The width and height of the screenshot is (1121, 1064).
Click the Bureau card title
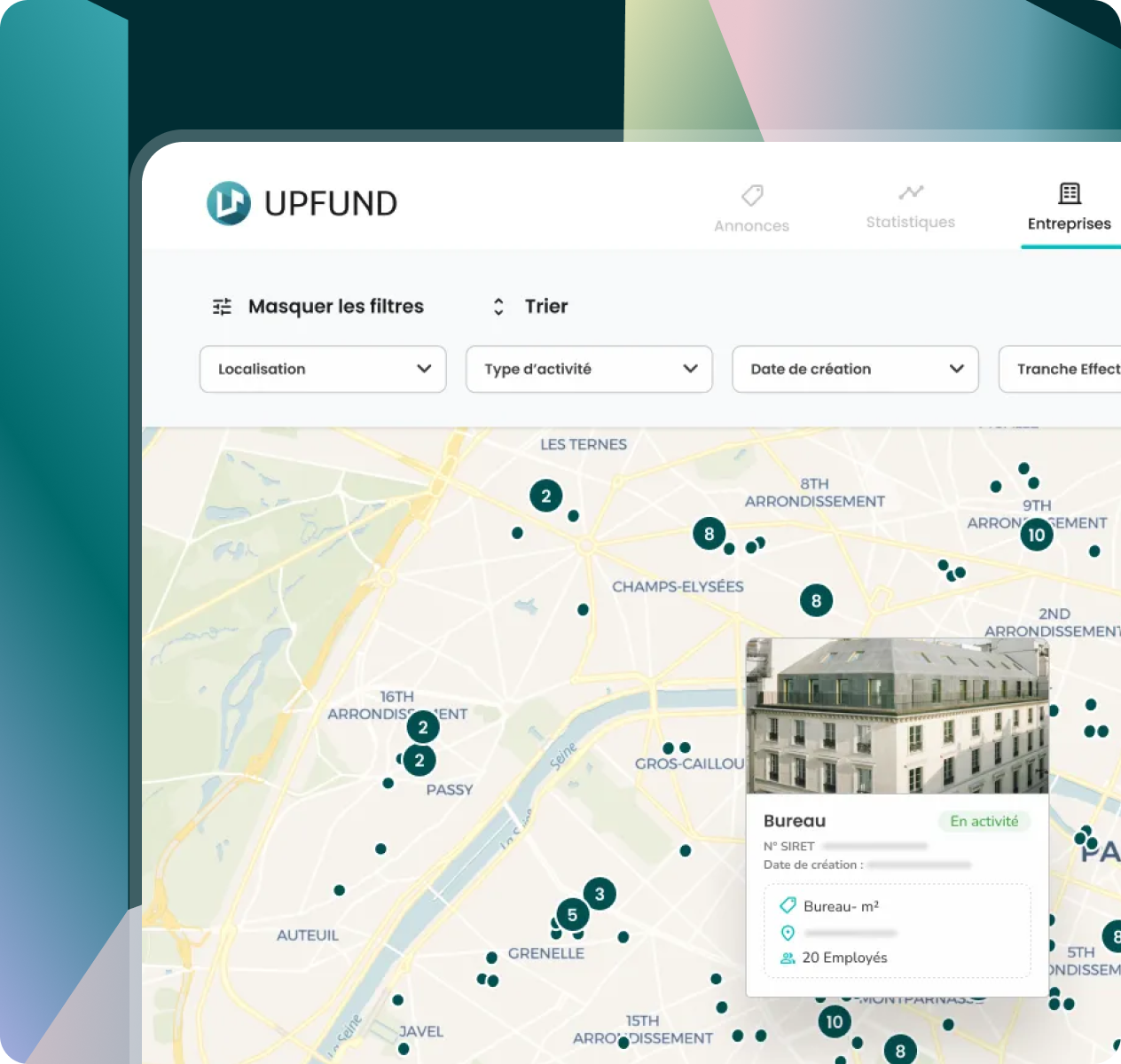pyautogui.click(x=795, y=821)
